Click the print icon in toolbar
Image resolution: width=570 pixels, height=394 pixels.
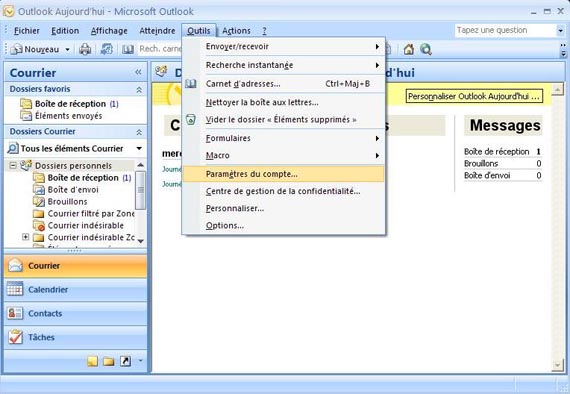click(85, 49)
